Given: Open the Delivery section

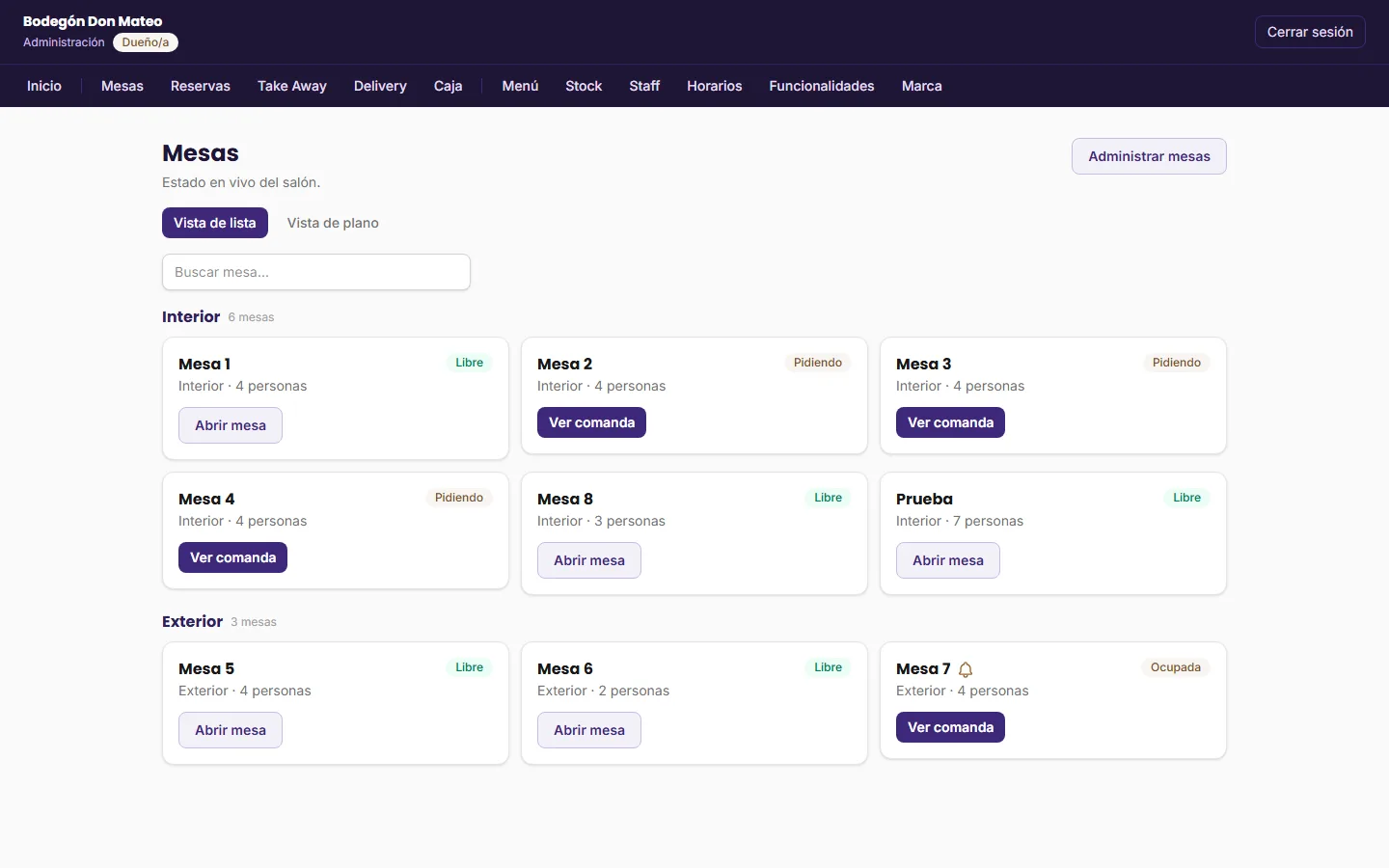Looking at the screenshot, I should coord(380,86).
